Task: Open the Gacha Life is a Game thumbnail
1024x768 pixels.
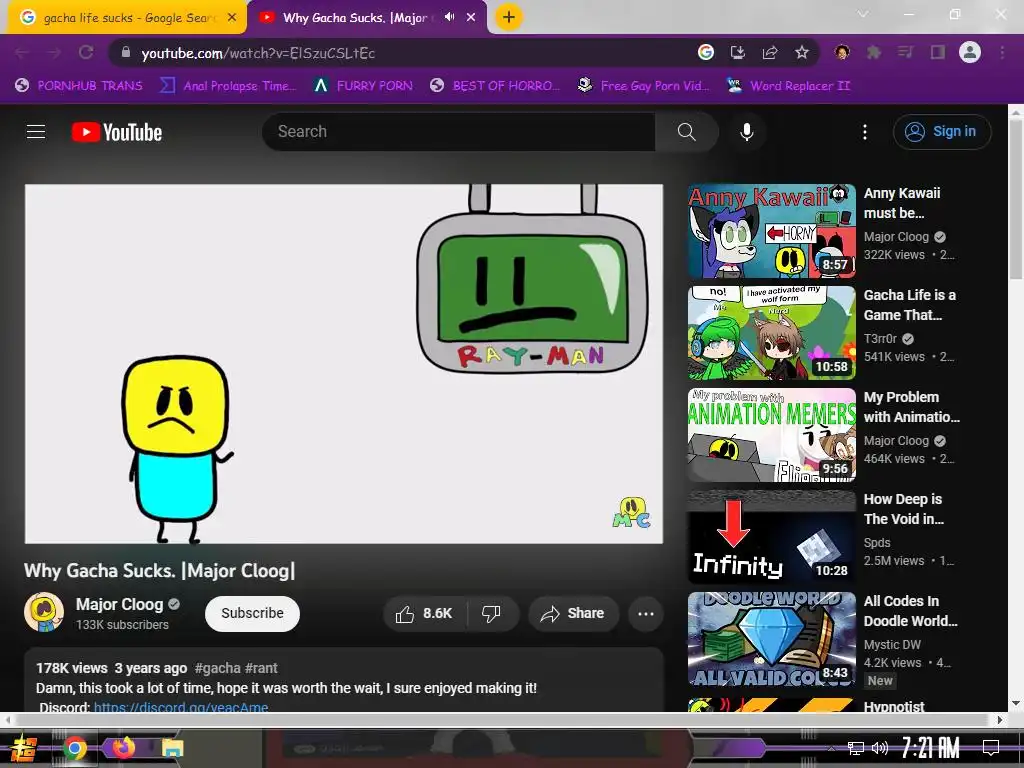Action: coord(771,333)
